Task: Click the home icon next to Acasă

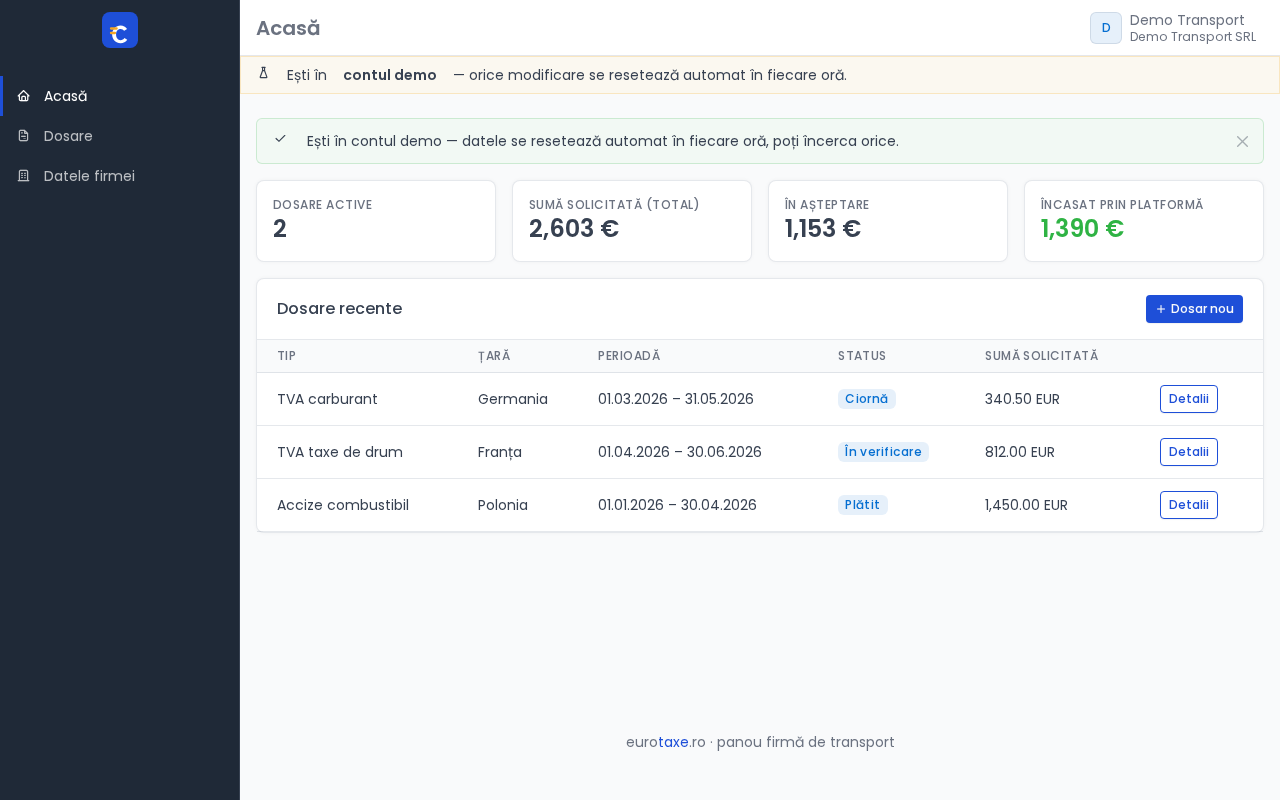Action: (24, 96)
